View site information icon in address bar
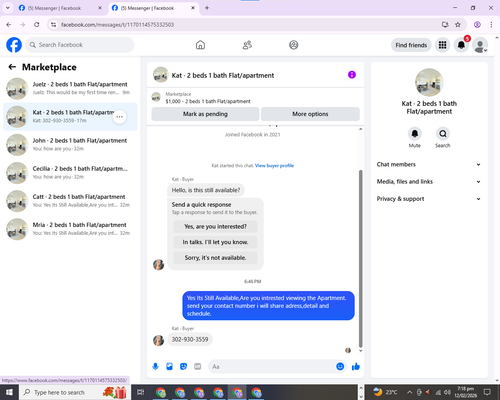 point(53,25)
